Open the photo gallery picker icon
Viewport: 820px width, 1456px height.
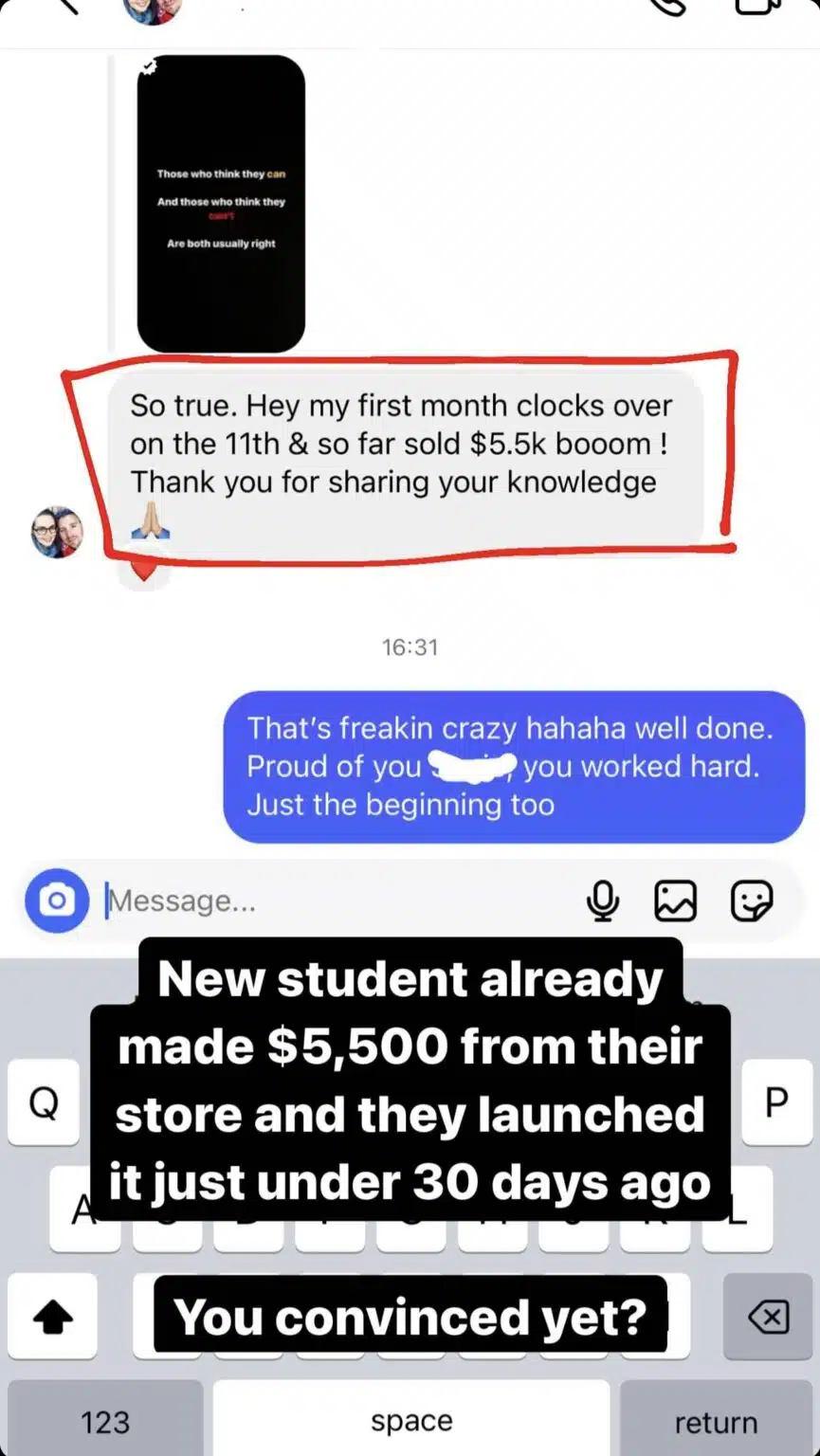[x=676, y=901]
